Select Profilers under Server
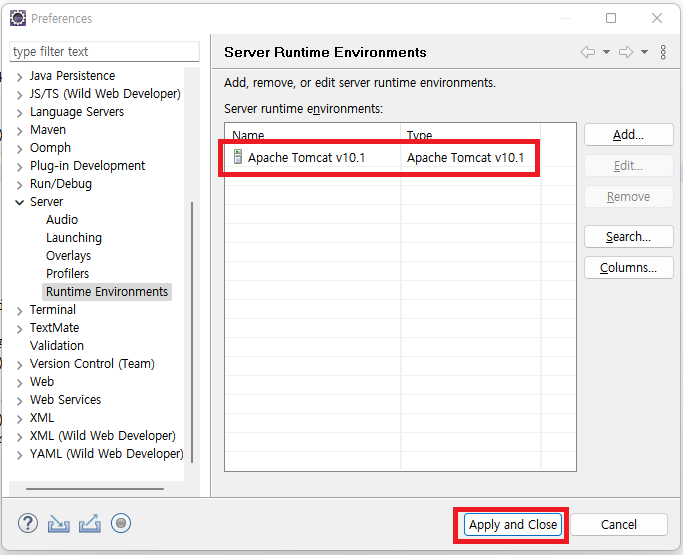 coord(68,274)
